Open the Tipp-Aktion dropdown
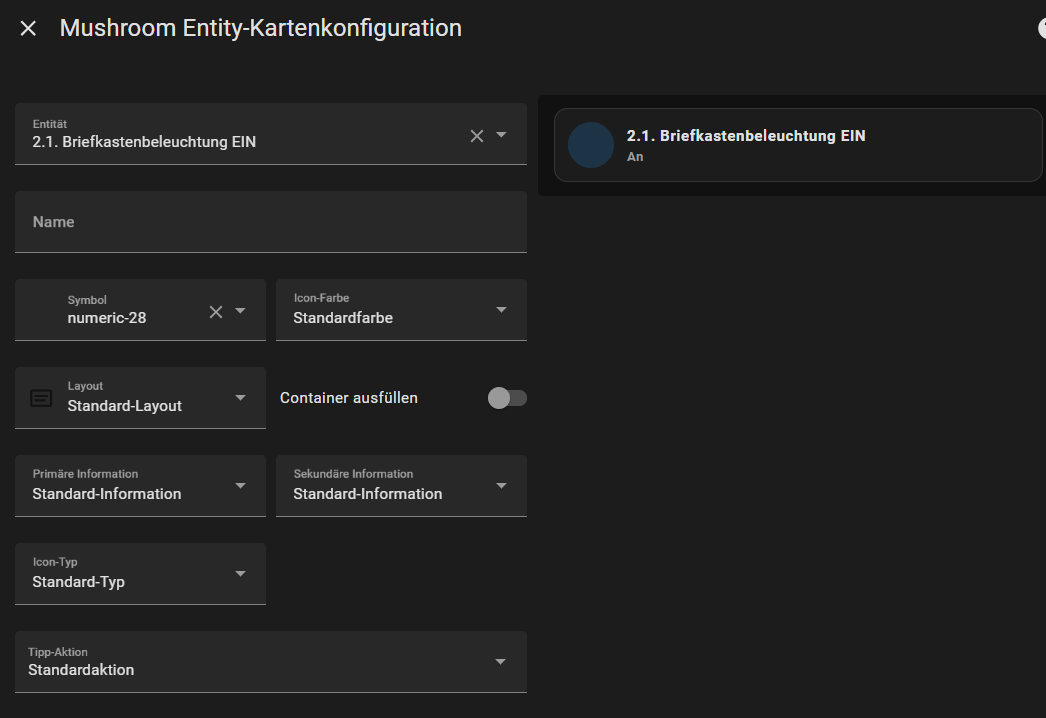The image size is (1046, 718). click(x=270, y=662)
